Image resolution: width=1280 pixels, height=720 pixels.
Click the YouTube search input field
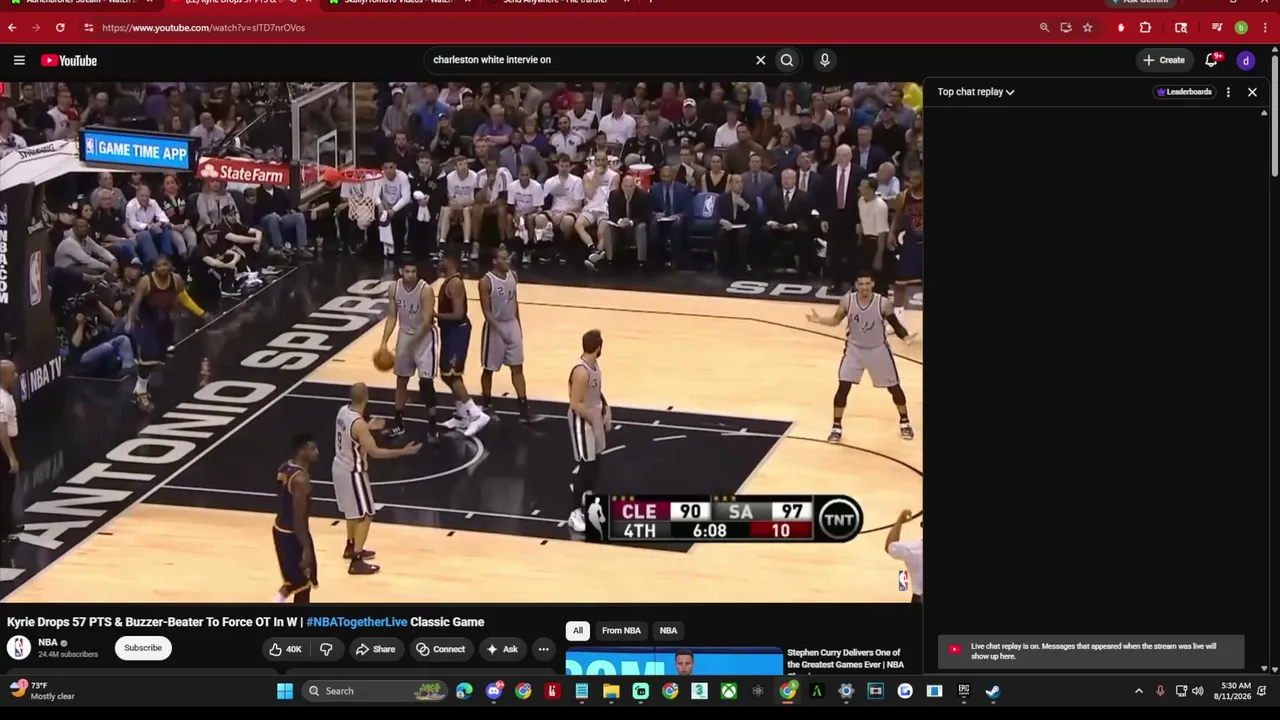590,60
